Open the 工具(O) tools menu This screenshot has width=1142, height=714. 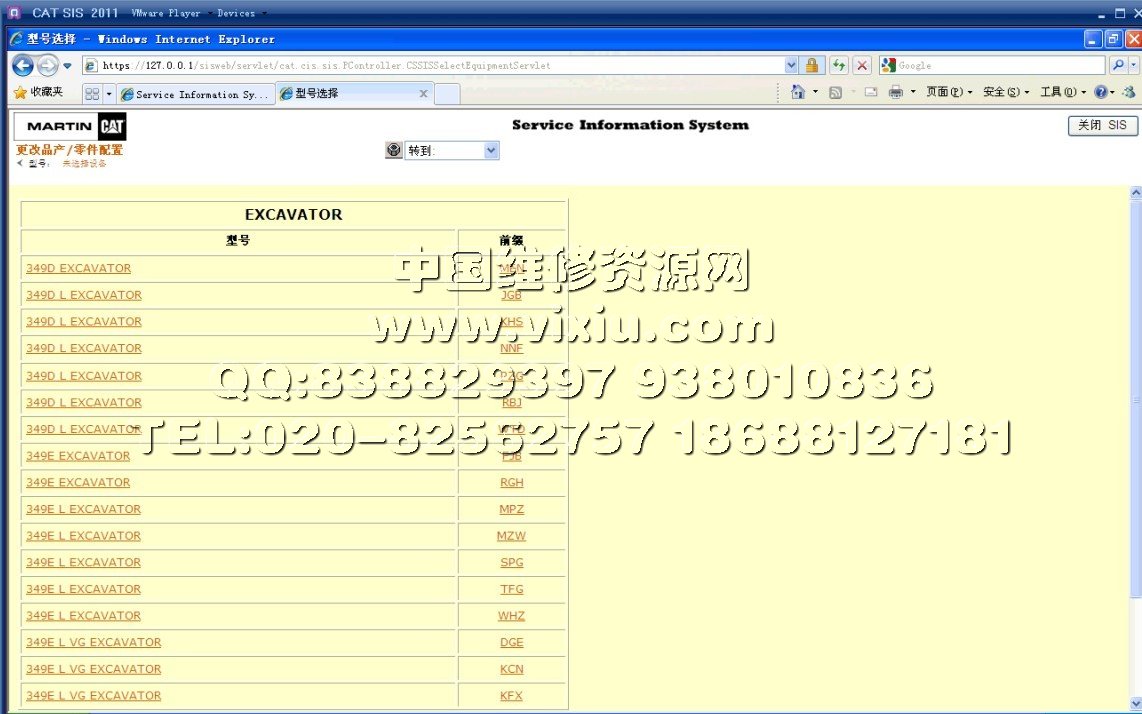1062,92
